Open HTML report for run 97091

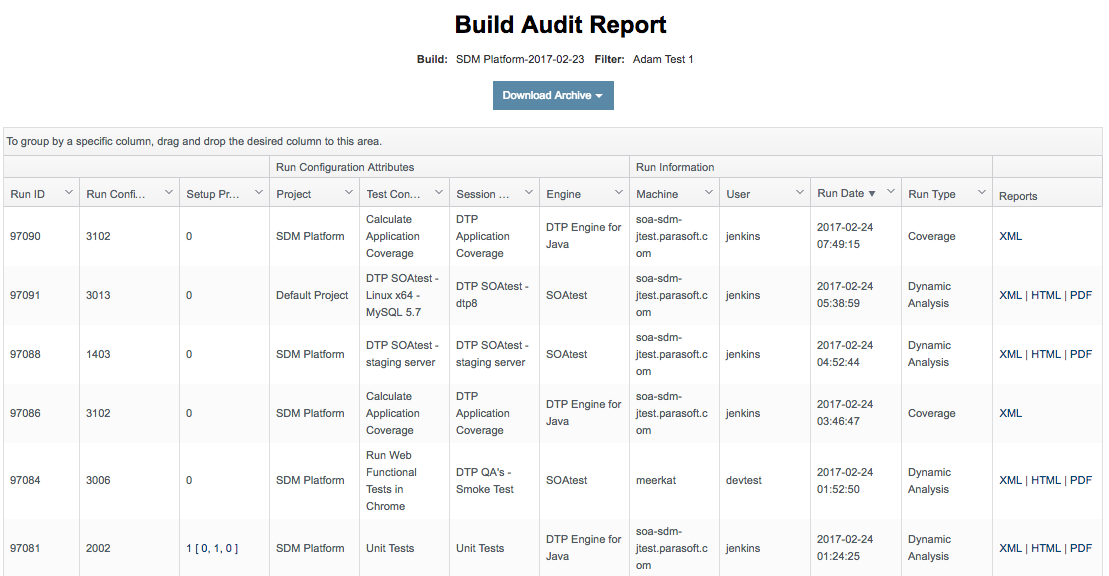[1045, 295]
